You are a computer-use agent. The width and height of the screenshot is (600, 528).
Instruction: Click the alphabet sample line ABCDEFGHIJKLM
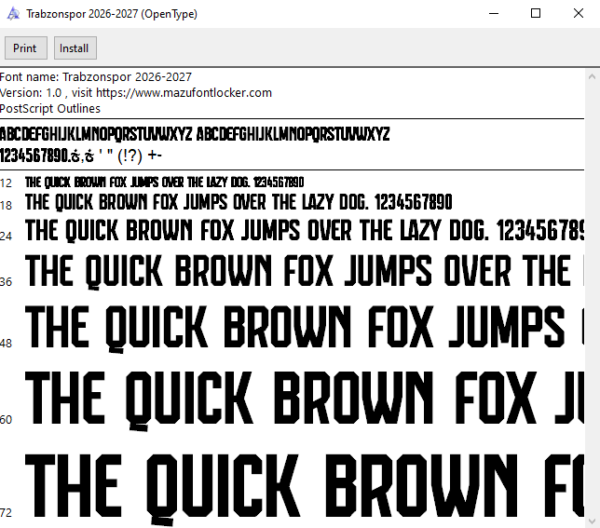click(x=195, y=134)
